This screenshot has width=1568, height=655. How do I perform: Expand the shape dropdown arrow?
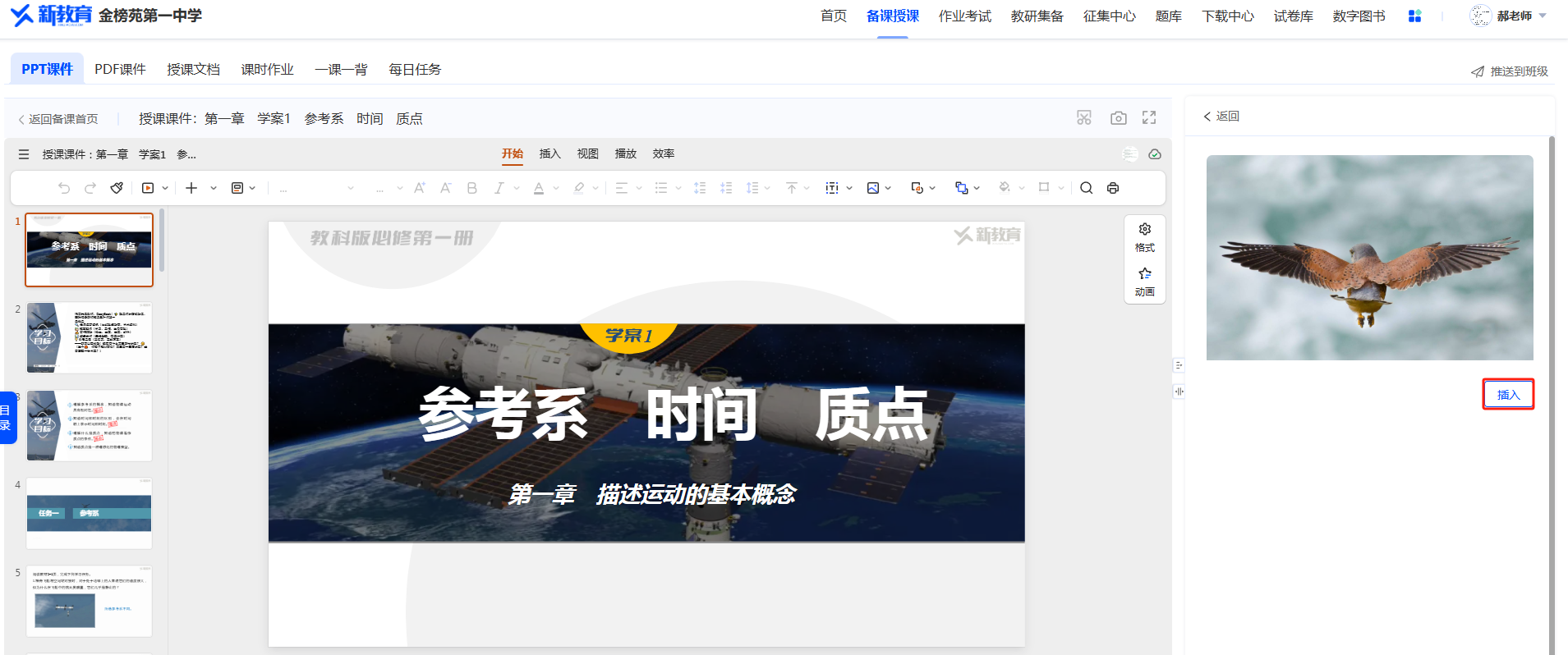932,188
